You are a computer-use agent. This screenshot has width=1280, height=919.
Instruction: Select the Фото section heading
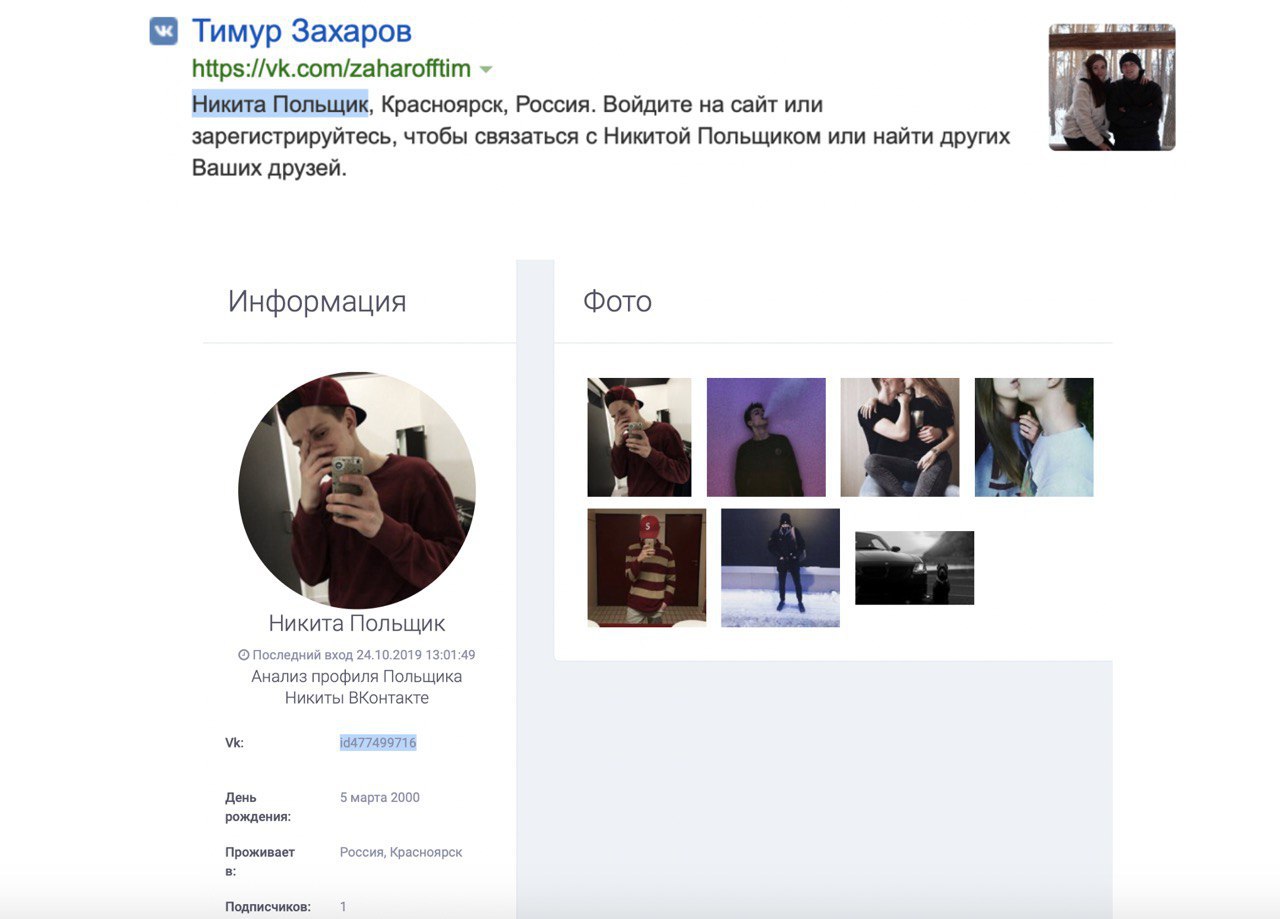[617, 301]
